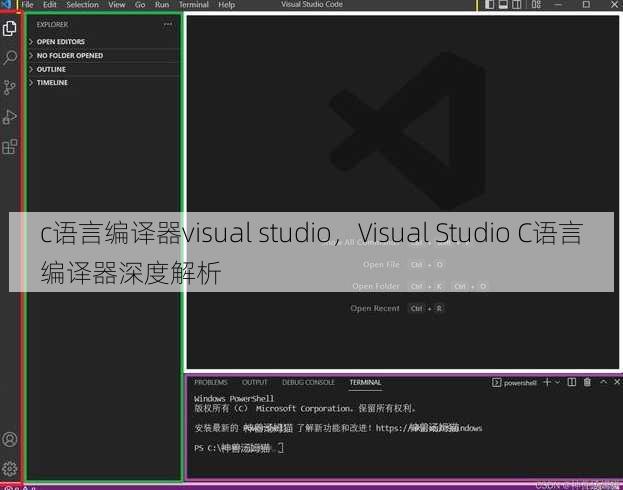
Task: Click the Open File shortcut hint
Action: click(403, 265)
